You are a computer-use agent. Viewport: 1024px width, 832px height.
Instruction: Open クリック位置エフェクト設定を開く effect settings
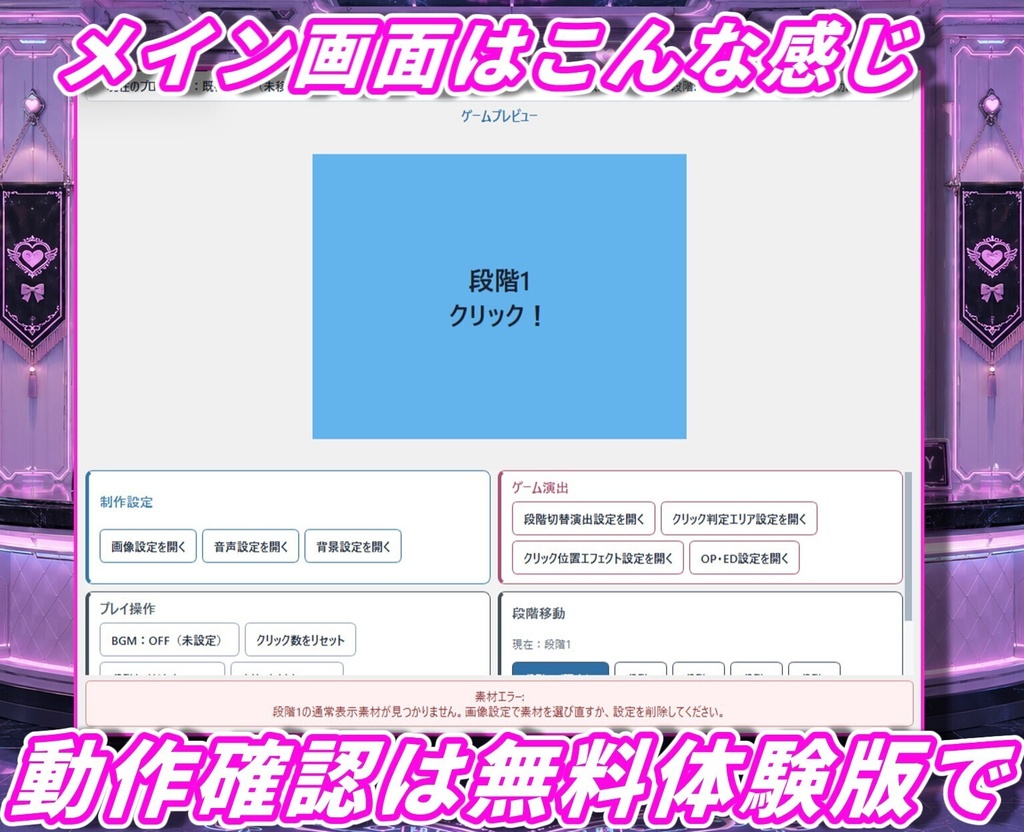pos(598,558)
